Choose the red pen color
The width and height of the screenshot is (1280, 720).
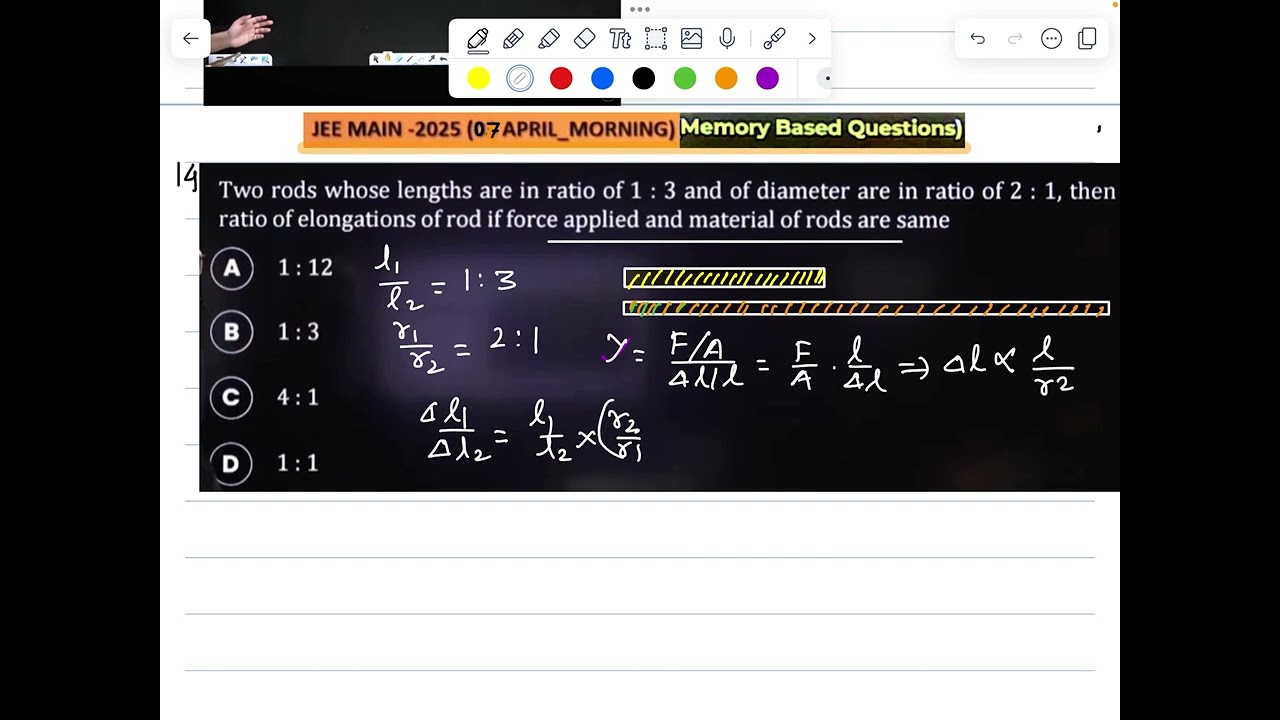[561, 78]
